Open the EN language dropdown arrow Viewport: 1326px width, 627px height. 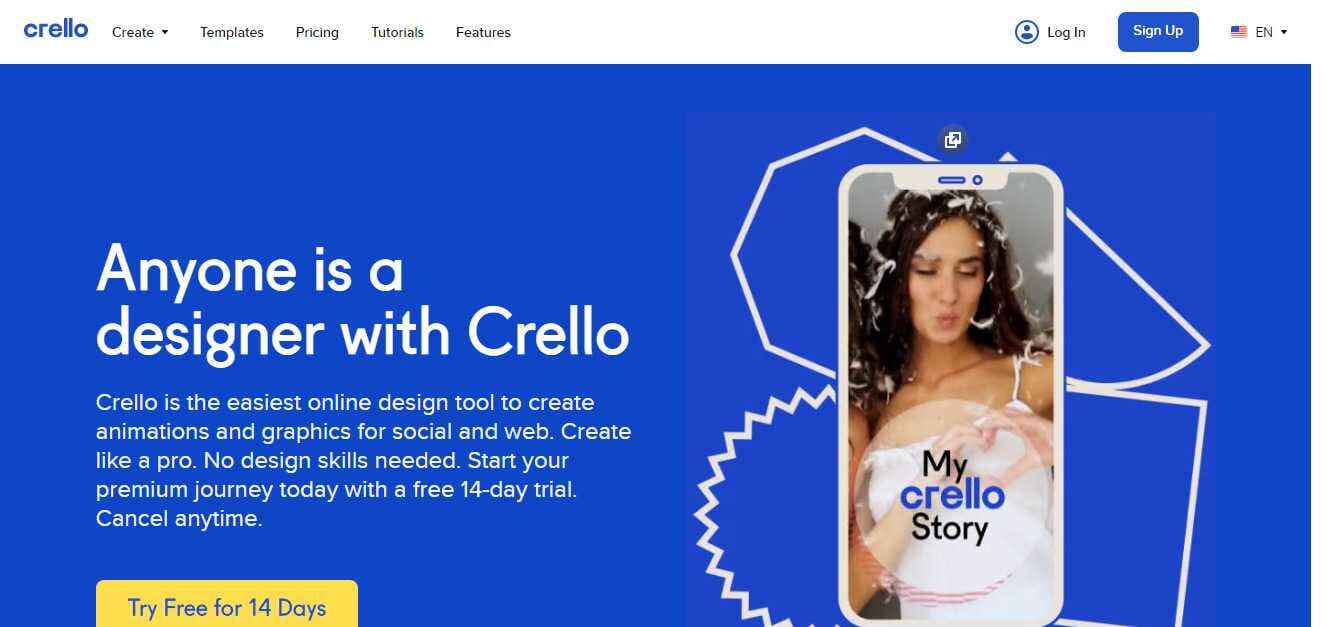1284,32
